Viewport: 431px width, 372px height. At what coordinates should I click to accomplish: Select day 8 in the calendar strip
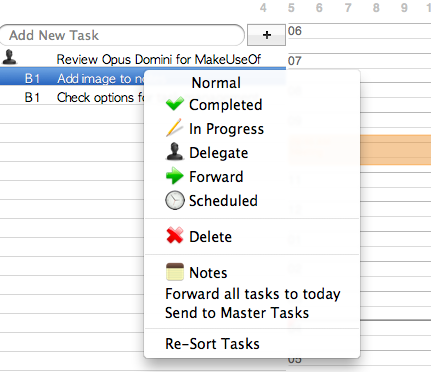pyautogui.click(x=376, y=8)
